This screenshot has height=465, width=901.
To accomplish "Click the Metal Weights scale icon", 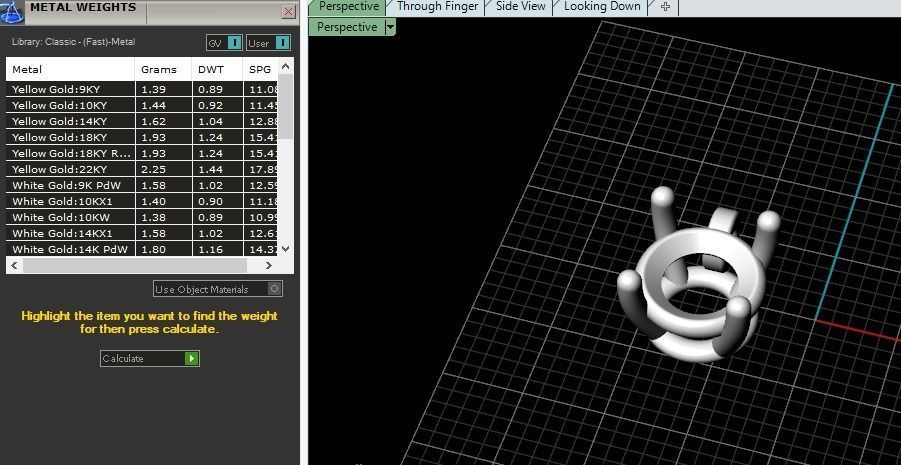I will [x=12, y=11].
